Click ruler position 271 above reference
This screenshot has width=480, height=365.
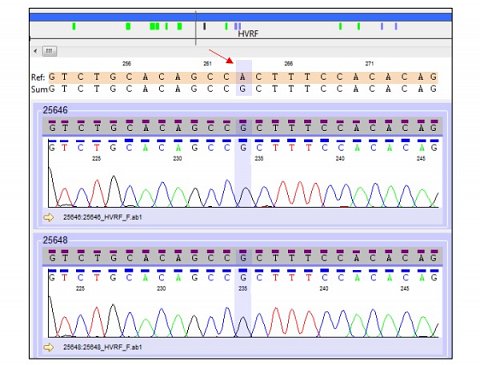369,64
